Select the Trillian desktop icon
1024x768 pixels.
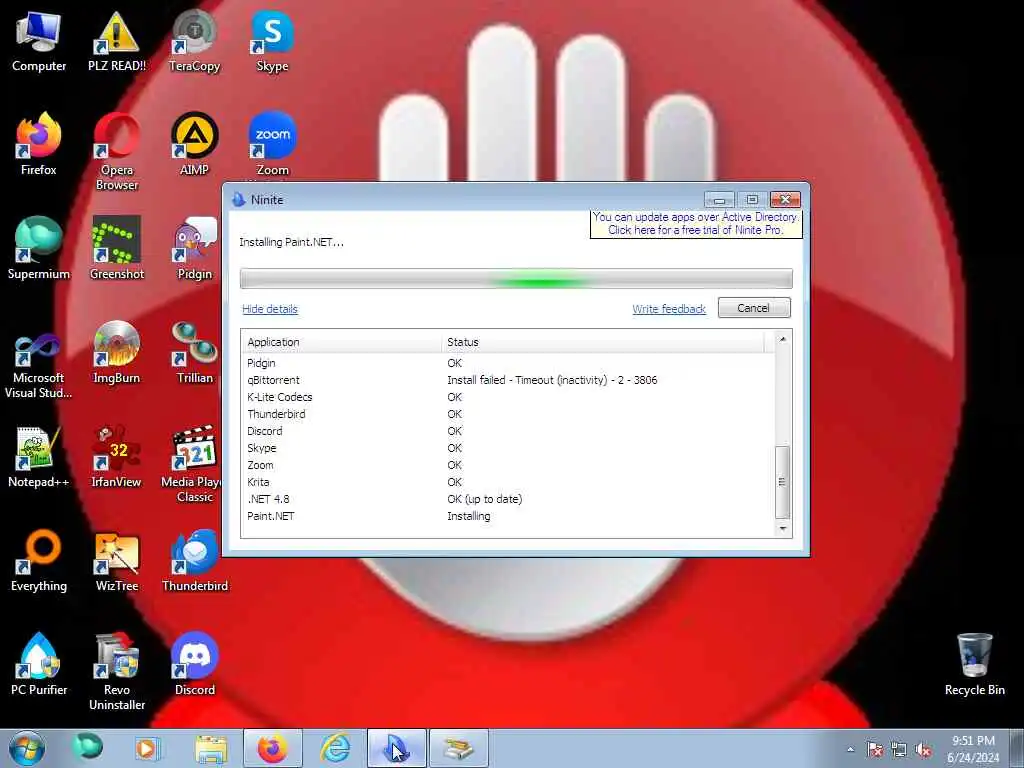(x=195, y=352)
